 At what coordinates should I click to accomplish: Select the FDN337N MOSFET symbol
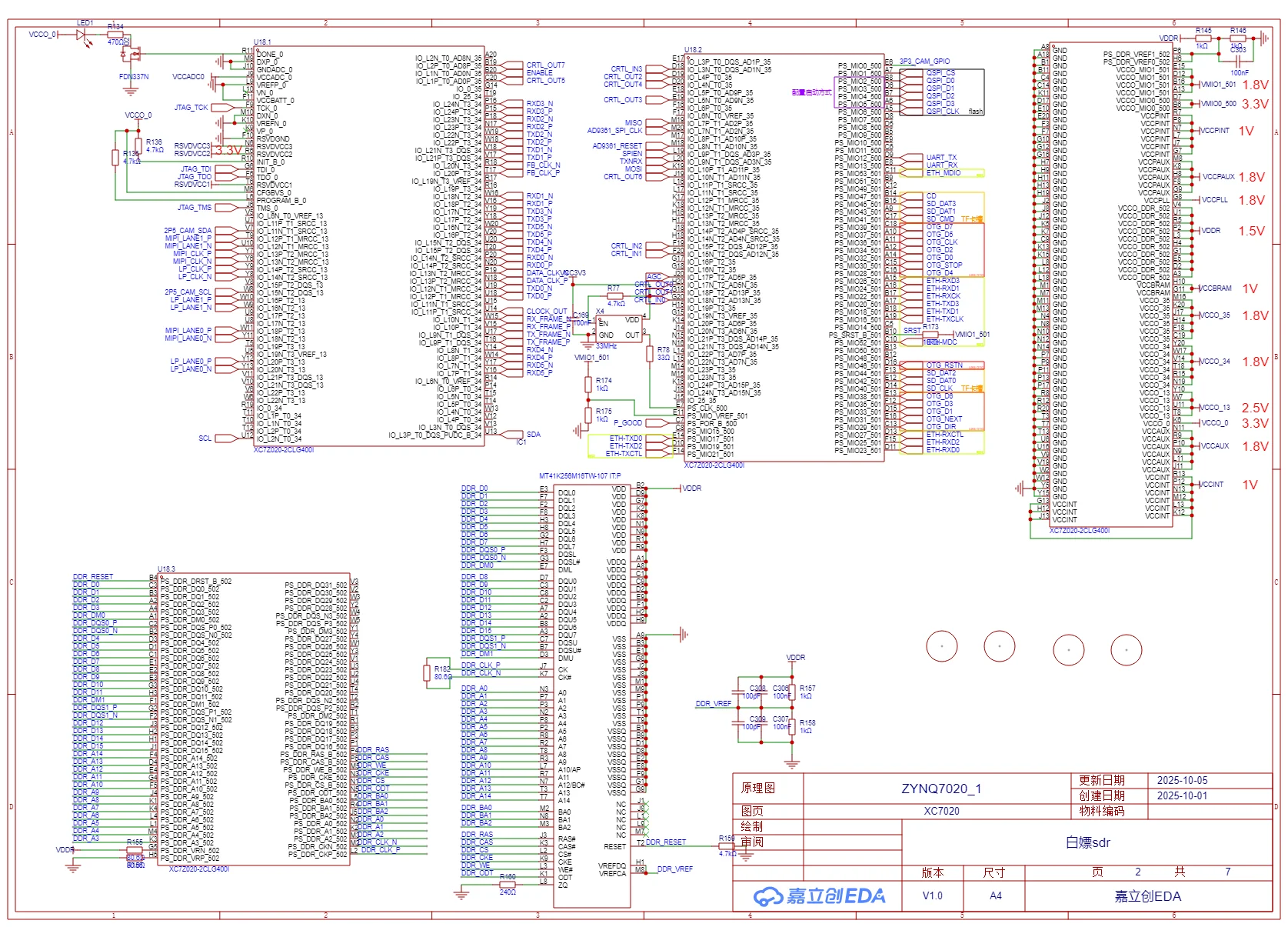click(x=134, y=55)
